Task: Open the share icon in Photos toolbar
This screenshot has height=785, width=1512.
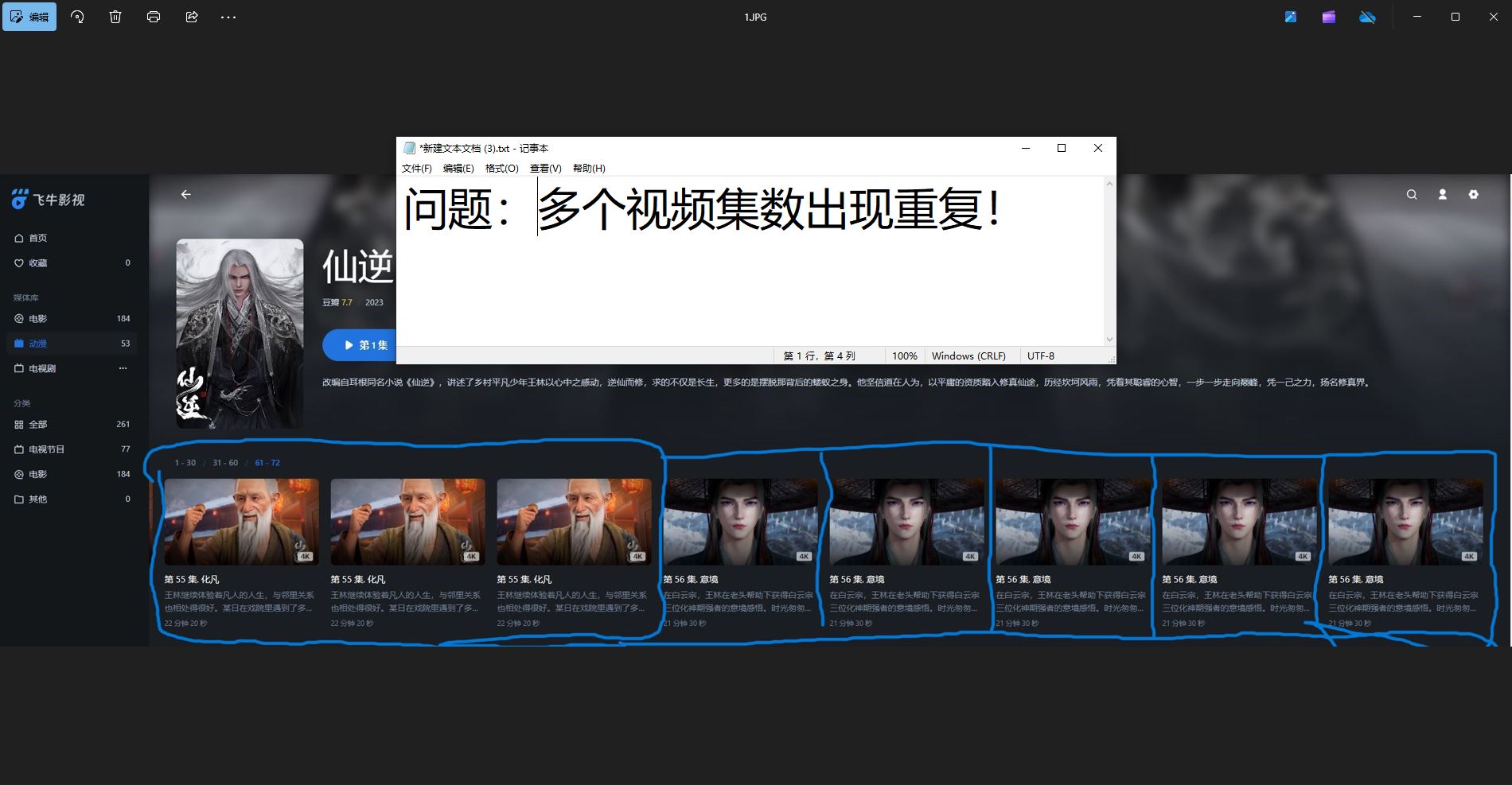Action: [x=192, y=17]
